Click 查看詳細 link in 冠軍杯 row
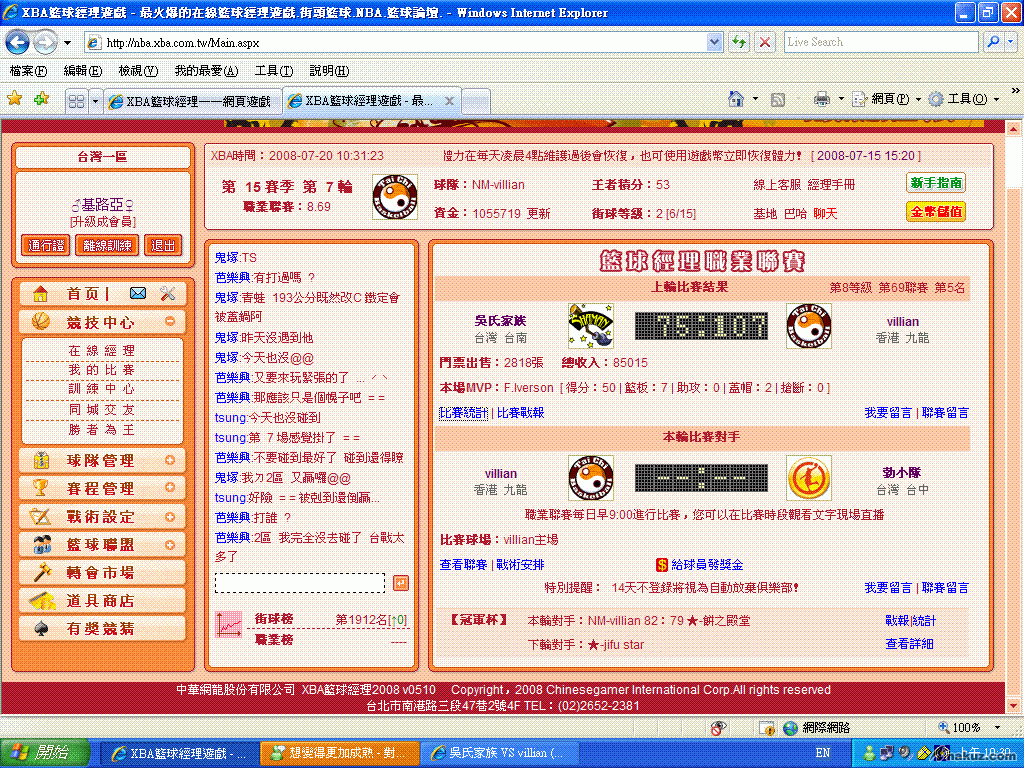1024x768 pixels. (x=909, y=644)
